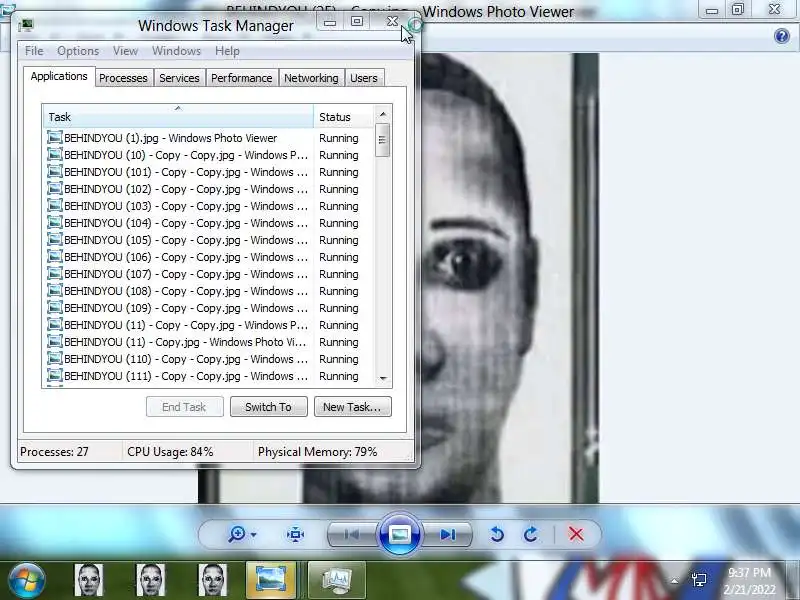800x600 pixels.
Task: Select the third face thumbnail in the taskbar
Action: (x=213, y=580)
